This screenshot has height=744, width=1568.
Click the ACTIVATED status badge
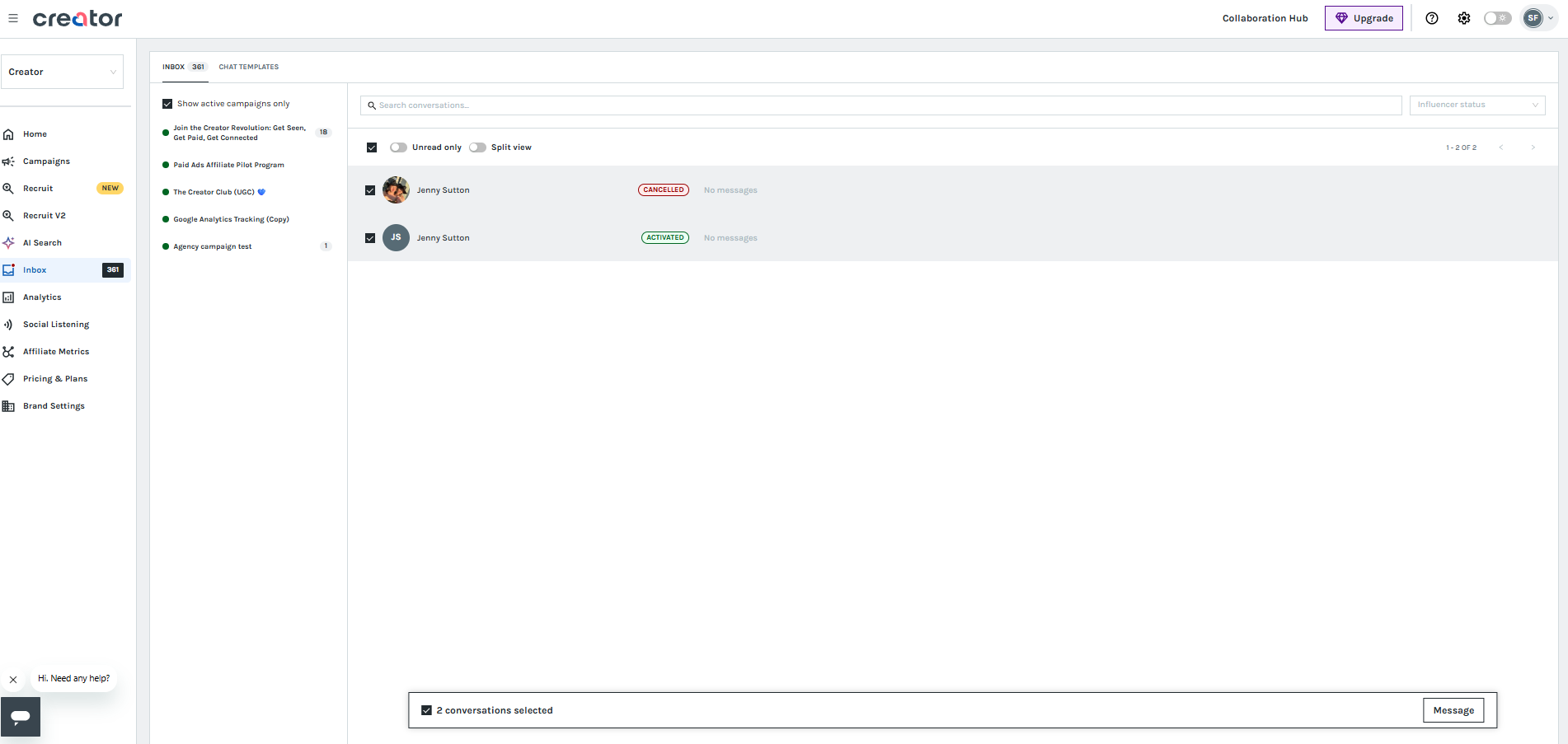(665, 238)
